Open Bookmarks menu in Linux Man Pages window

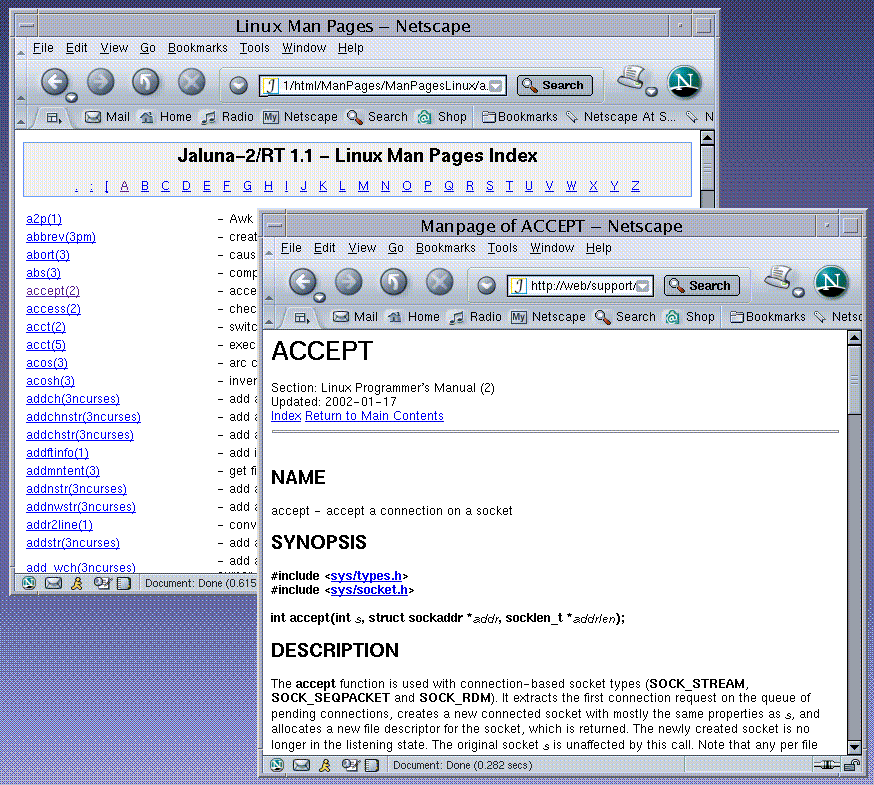coord(198,48)
